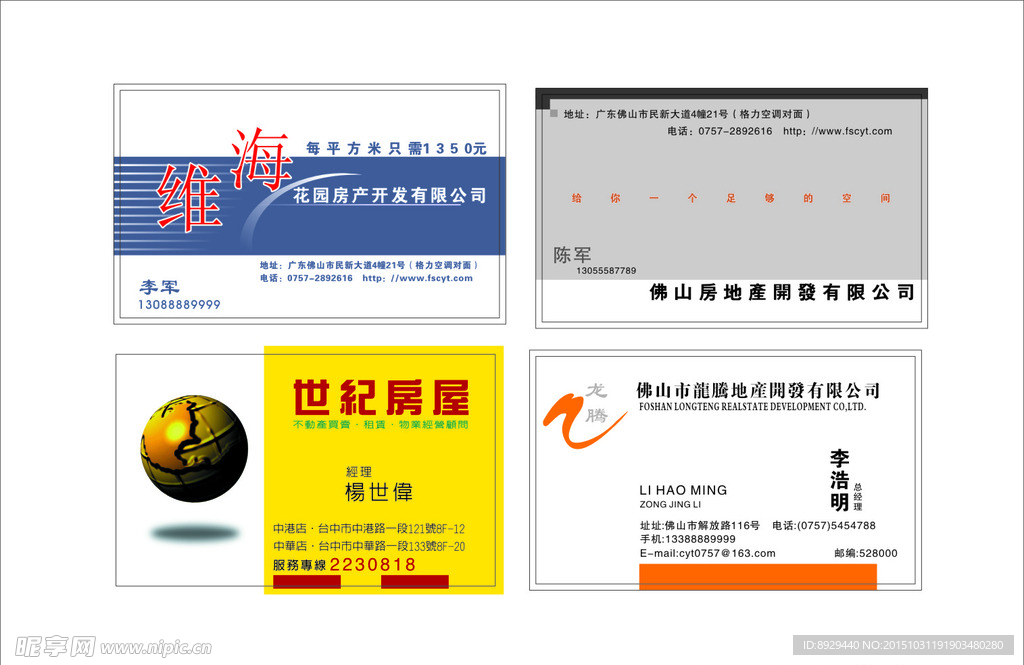Click the http://www.fscyt.com link

(416, 279)
